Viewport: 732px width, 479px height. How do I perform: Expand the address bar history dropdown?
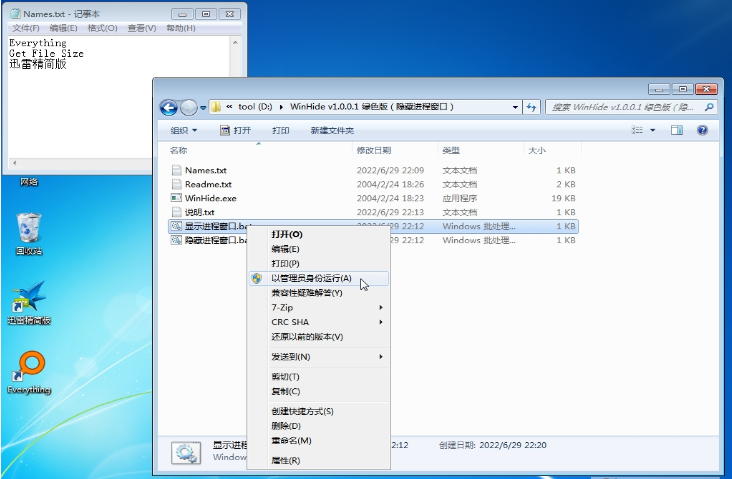(515, 107)
